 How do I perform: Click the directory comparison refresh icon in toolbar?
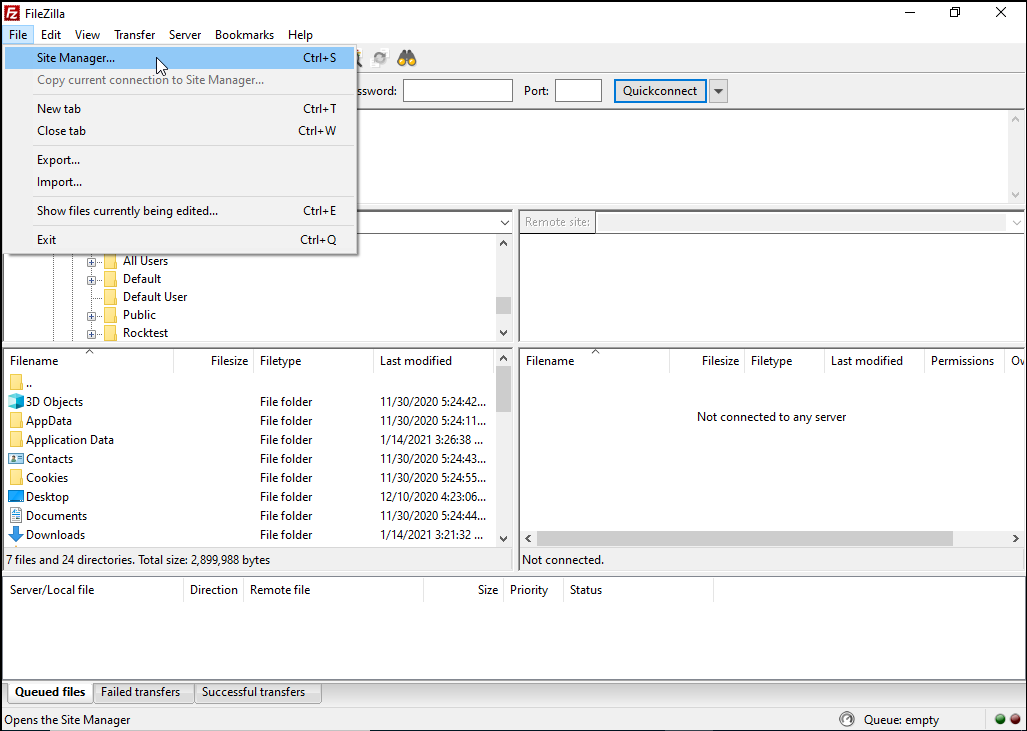pos(380,58)
